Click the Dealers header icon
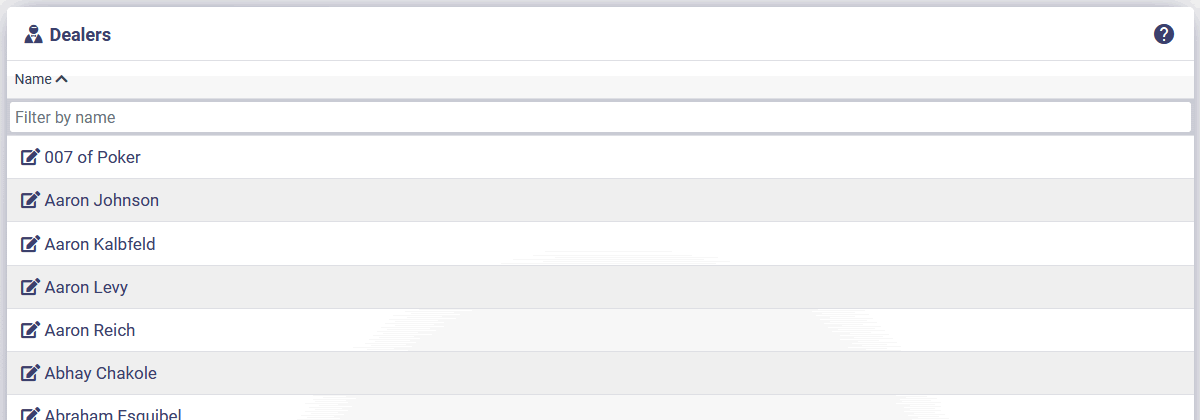The height and width of the screenshot is (420, 1200). coord(33,35)
